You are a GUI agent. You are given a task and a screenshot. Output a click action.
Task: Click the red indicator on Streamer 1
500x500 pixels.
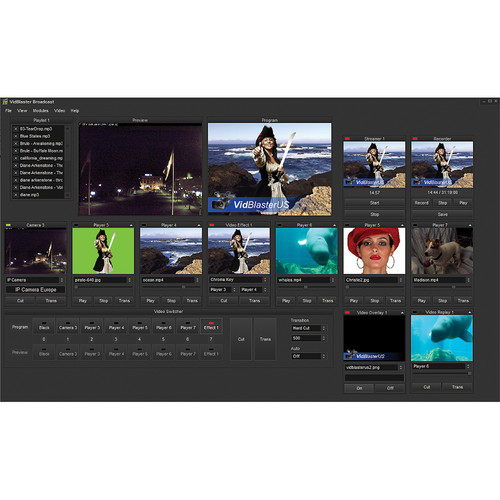coord(347,138)
